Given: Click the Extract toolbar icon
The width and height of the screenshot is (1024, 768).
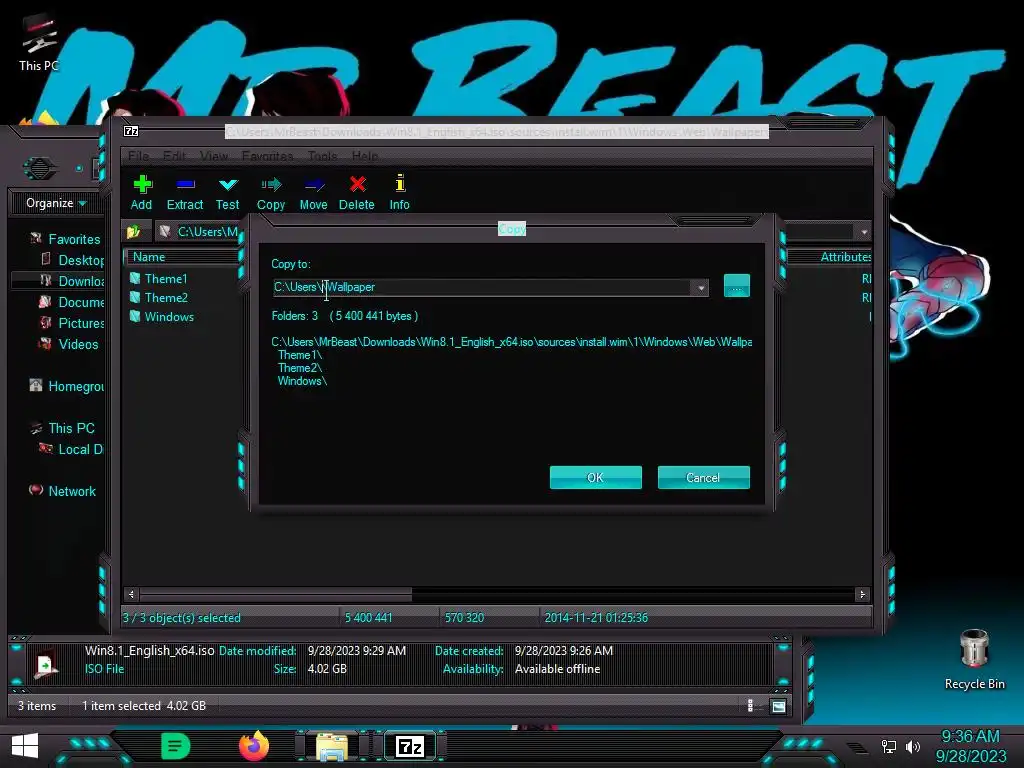Looking at the screenshot, I should 185,193.
